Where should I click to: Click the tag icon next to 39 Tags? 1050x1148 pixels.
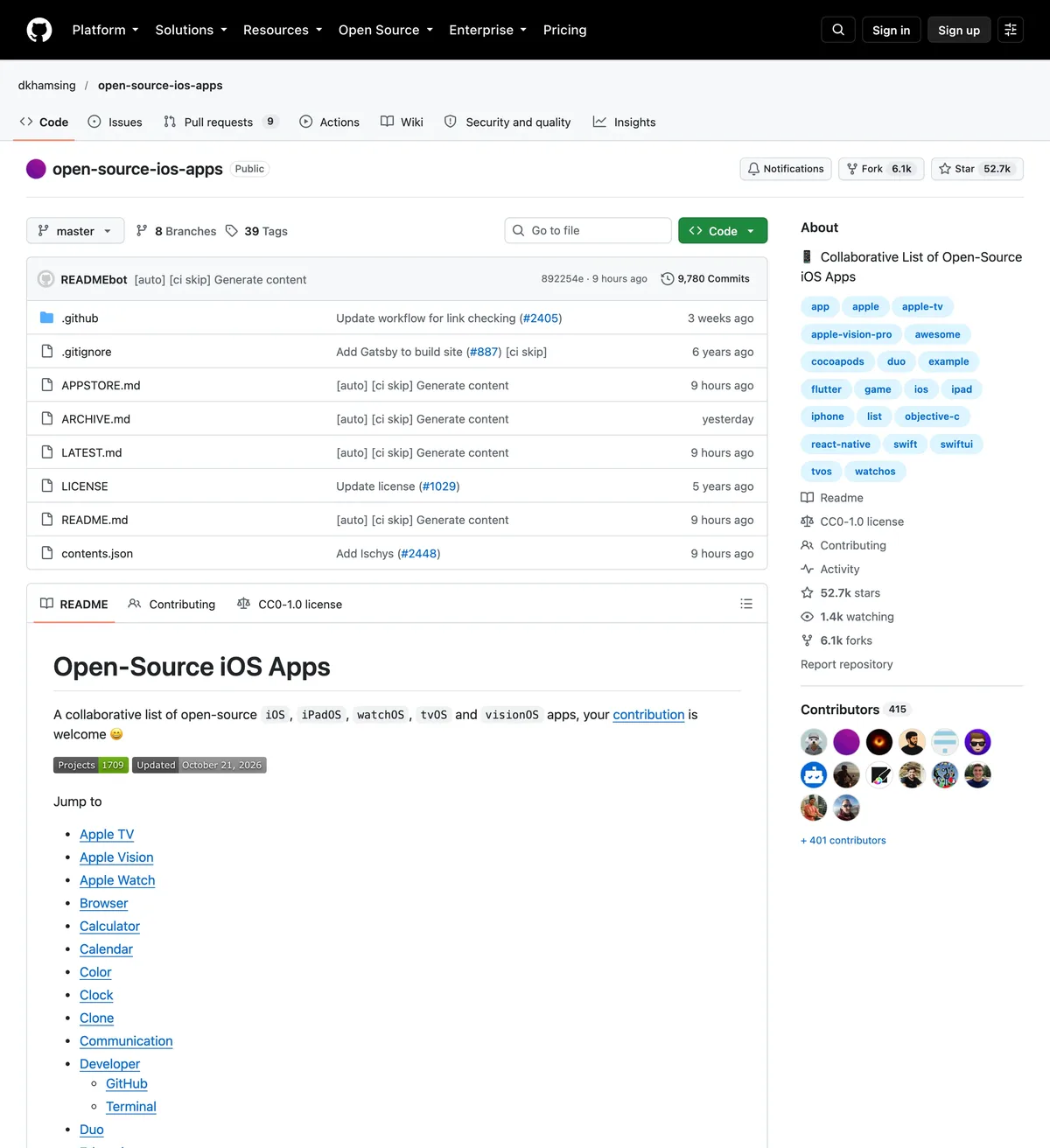tap(232, 231)
